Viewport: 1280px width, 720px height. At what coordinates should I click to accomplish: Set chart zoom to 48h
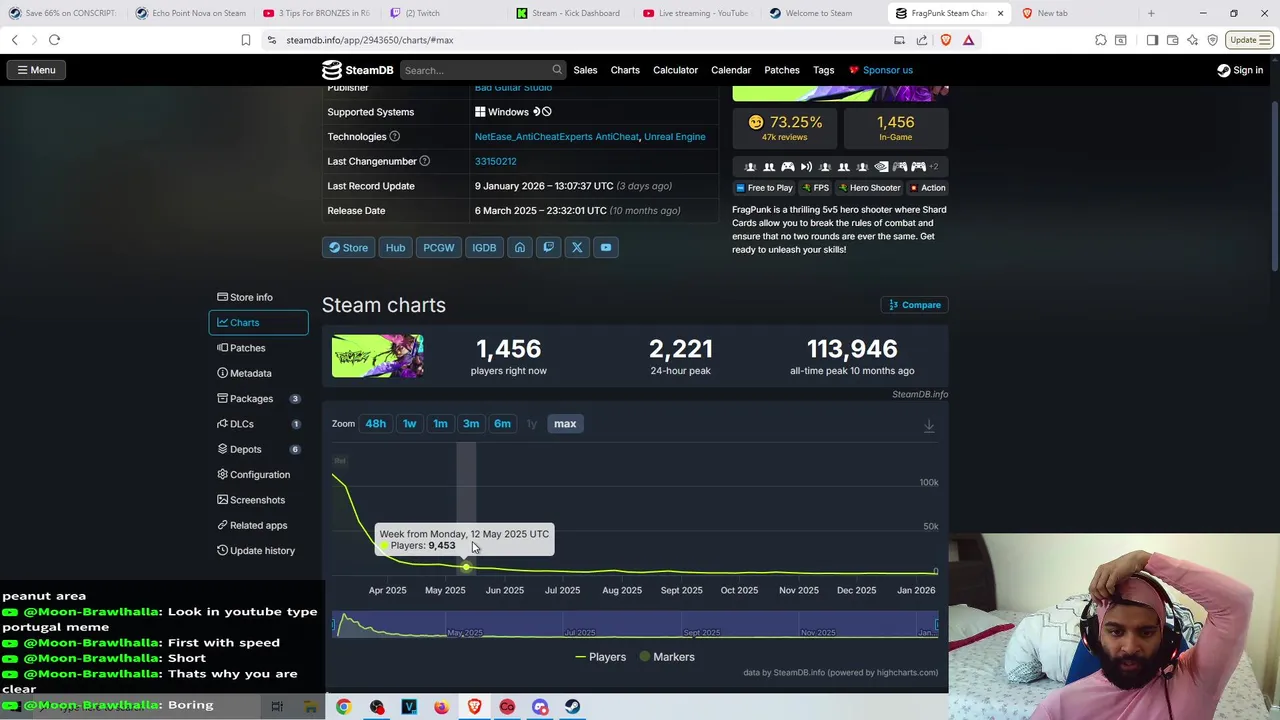376,424
